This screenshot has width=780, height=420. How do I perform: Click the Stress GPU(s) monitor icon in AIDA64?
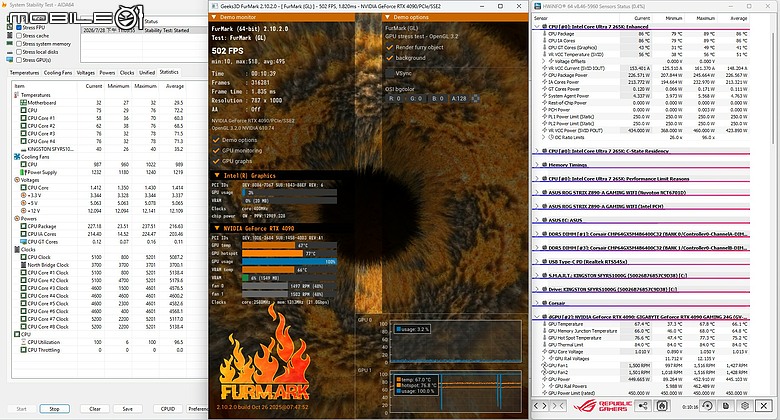pyautogui.click(x=10, y=60)
